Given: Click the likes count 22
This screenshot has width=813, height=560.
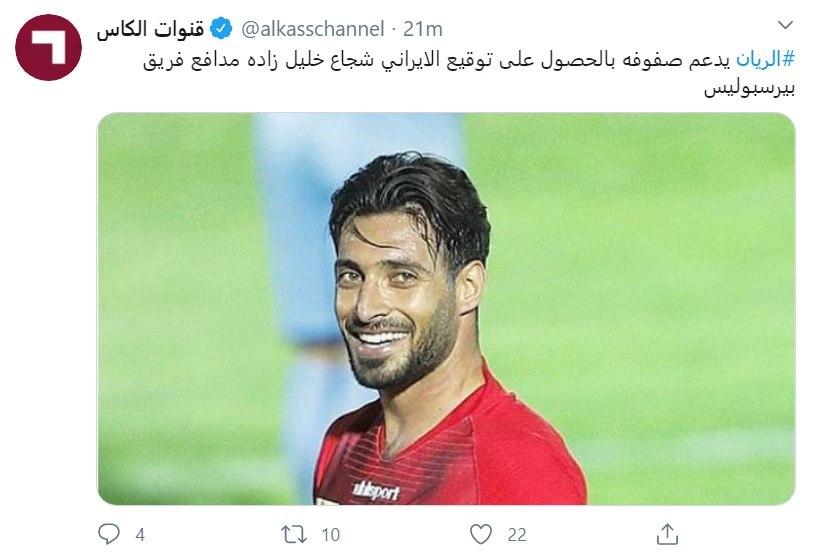Looking at the screenshot, I should point(517,535).
